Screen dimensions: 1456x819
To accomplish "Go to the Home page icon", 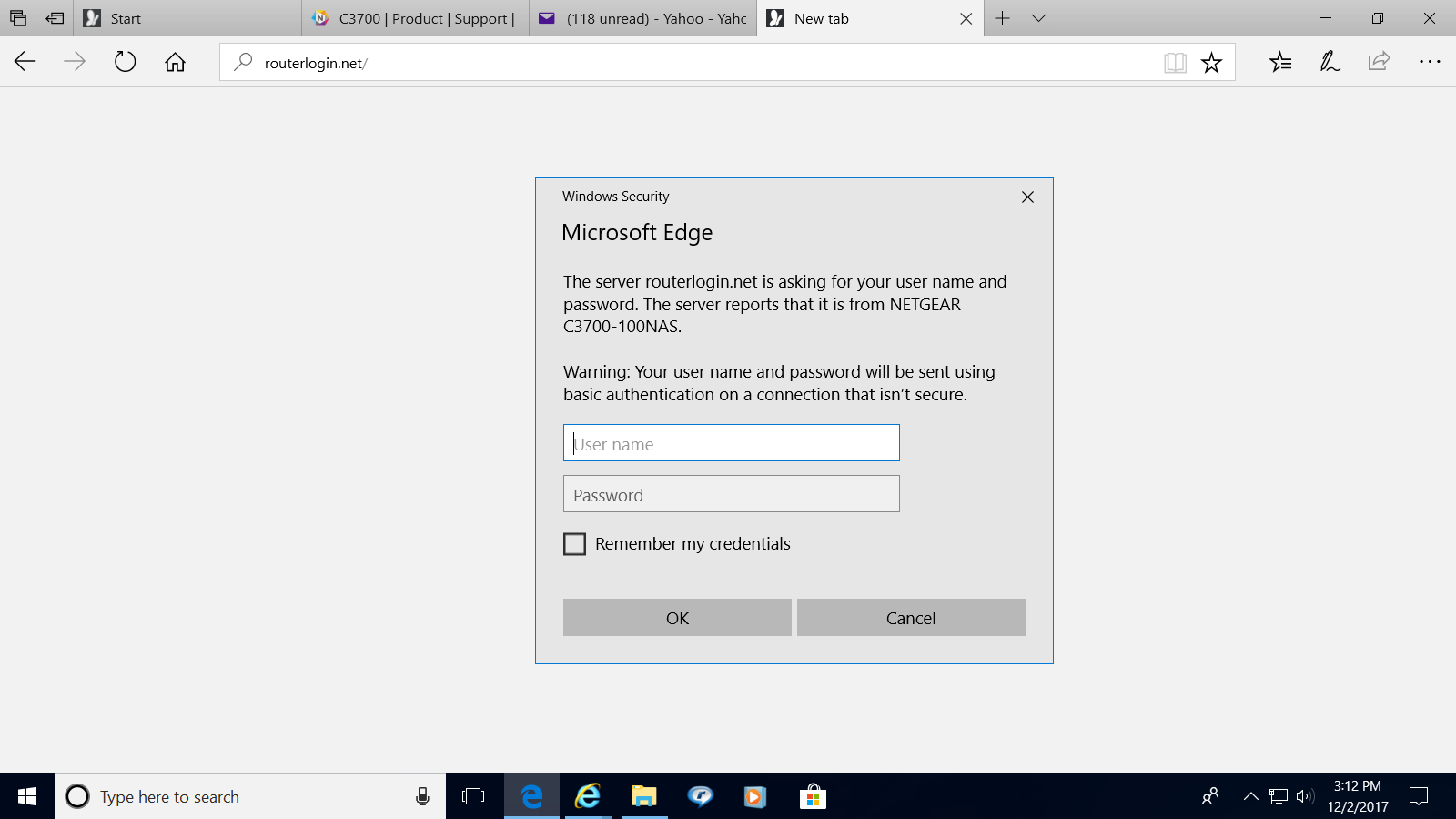I will click(x=175, y=62).
